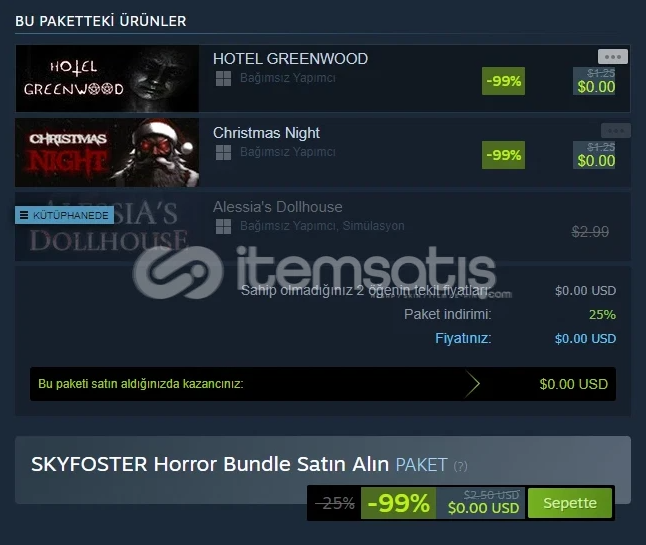Click the bundle -99% discount badge
This screenshot has height=545, width=646.
tap(398, 503)
